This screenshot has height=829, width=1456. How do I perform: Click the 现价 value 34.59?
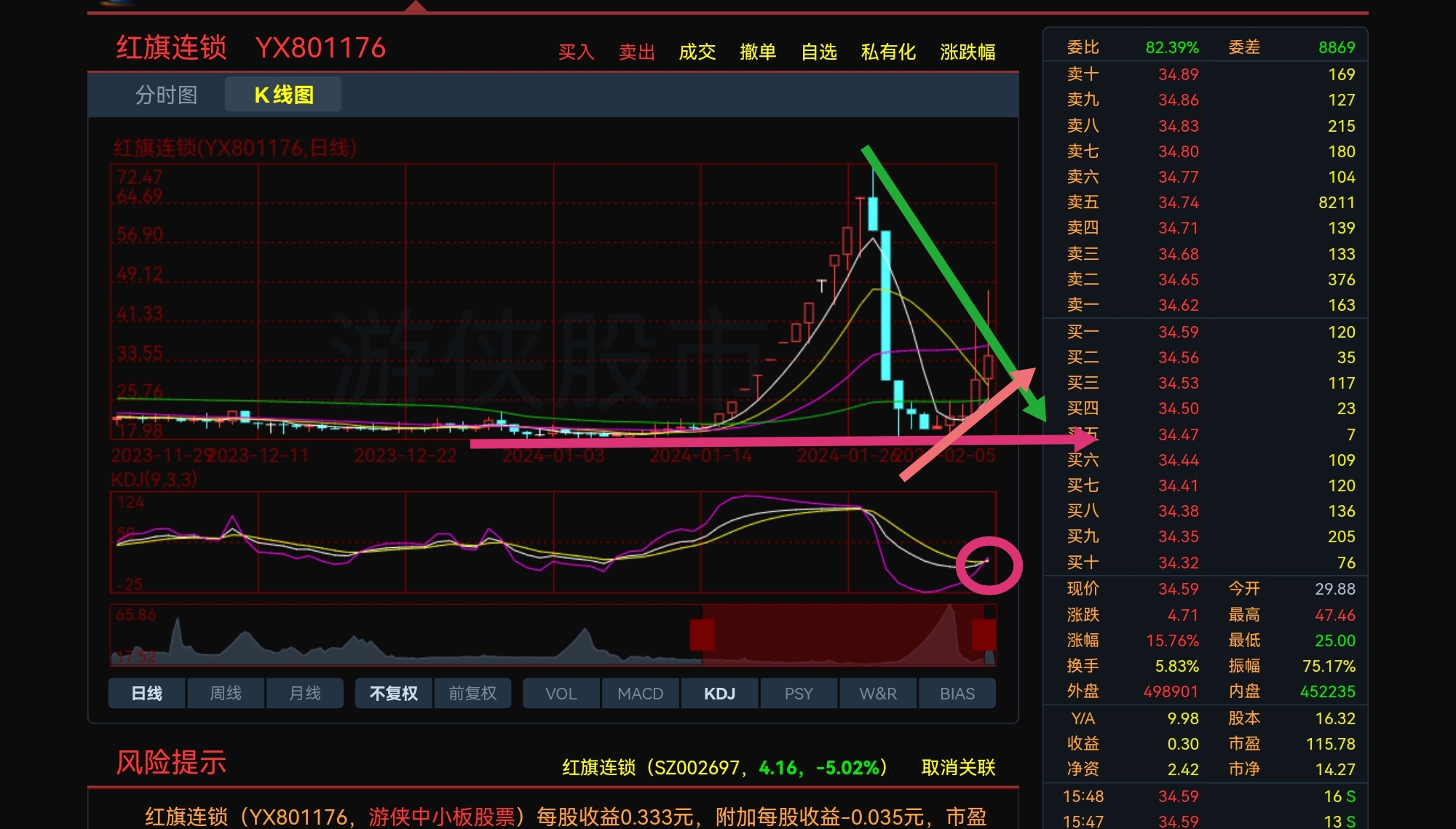(1178, 589)
